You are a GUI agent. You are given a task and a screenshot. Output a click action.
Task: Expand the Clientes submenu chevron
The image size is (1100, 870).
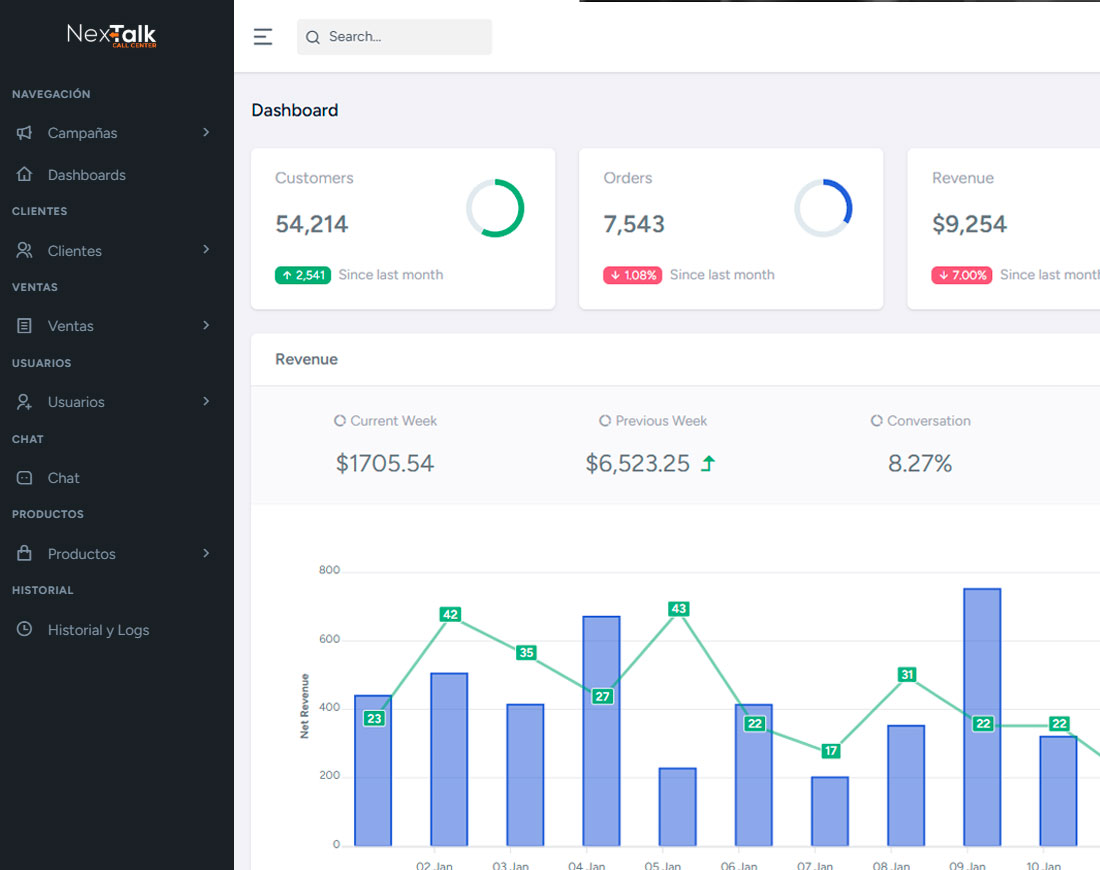pyautogui.click(x=206, y=249)
